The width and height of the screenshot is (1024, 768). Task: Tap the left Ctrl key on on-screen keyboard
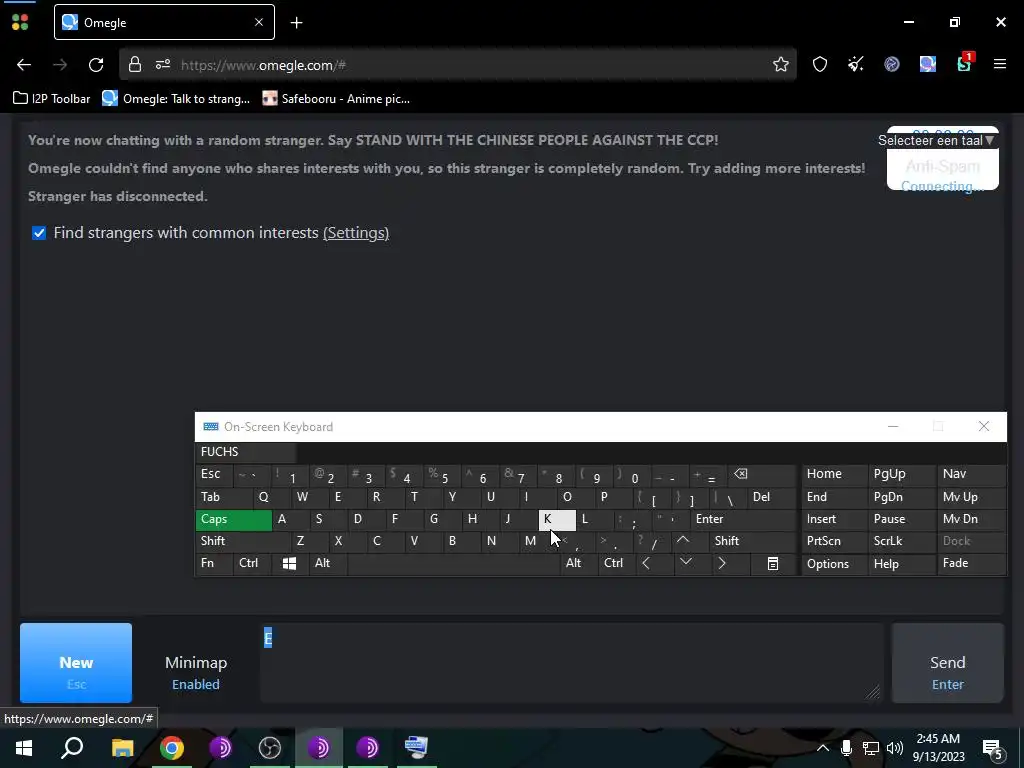(x=252, y=564)
